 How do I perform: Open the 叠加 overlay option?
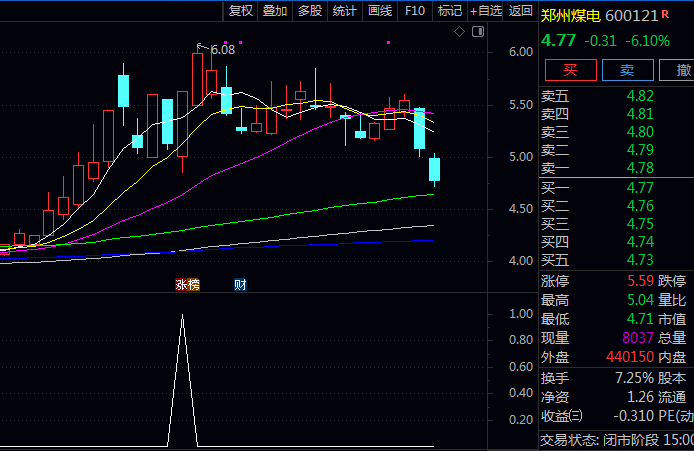(x=275, y=11)
